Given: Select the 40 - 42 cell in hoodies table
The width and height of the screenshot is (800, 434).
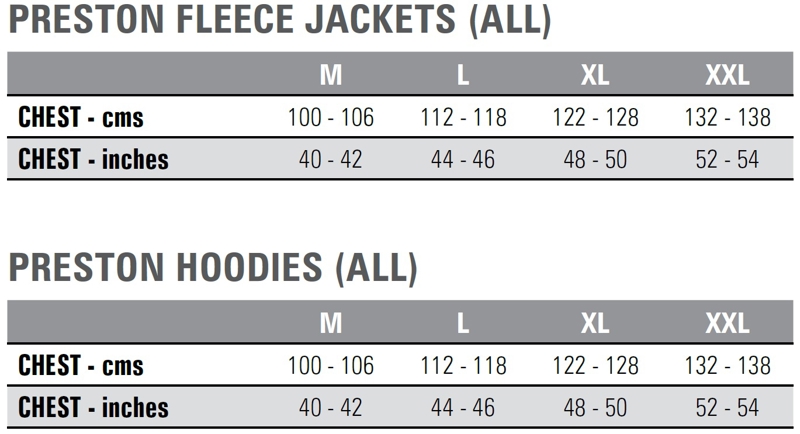Looking at the screenshot, I should (x=330, y=407).
